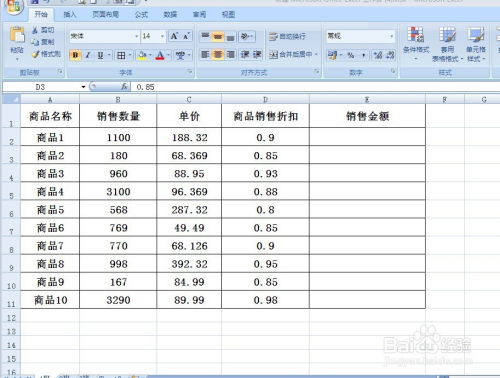The image size is (500, 378).
Task: Switch to the View (视图) tab
Action: pos(228,14)
